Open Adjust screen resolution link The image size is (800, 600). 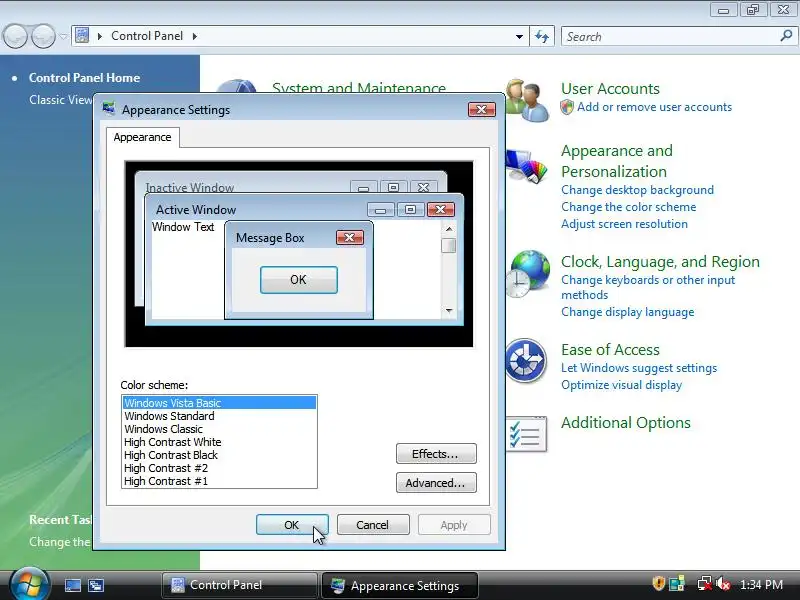[x=624, y=224]
